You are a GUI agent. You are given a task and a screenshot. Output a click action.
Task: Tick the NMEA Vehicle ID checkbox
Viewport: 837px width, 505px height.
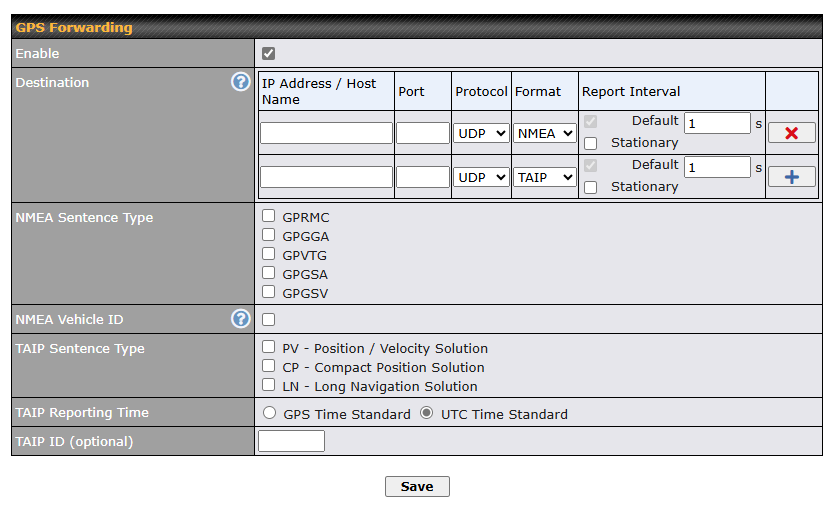pos(269,319)
